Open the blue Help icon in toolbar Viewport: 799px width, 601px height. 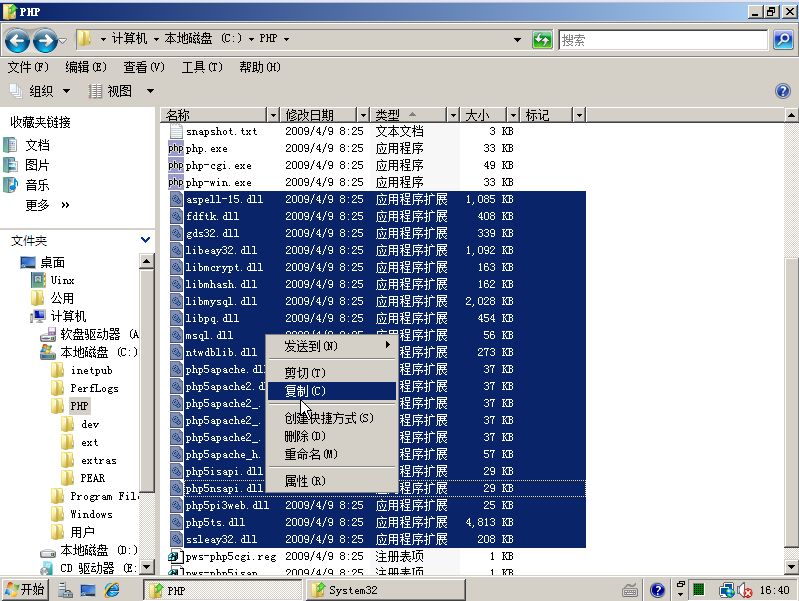tap(783, 91)
